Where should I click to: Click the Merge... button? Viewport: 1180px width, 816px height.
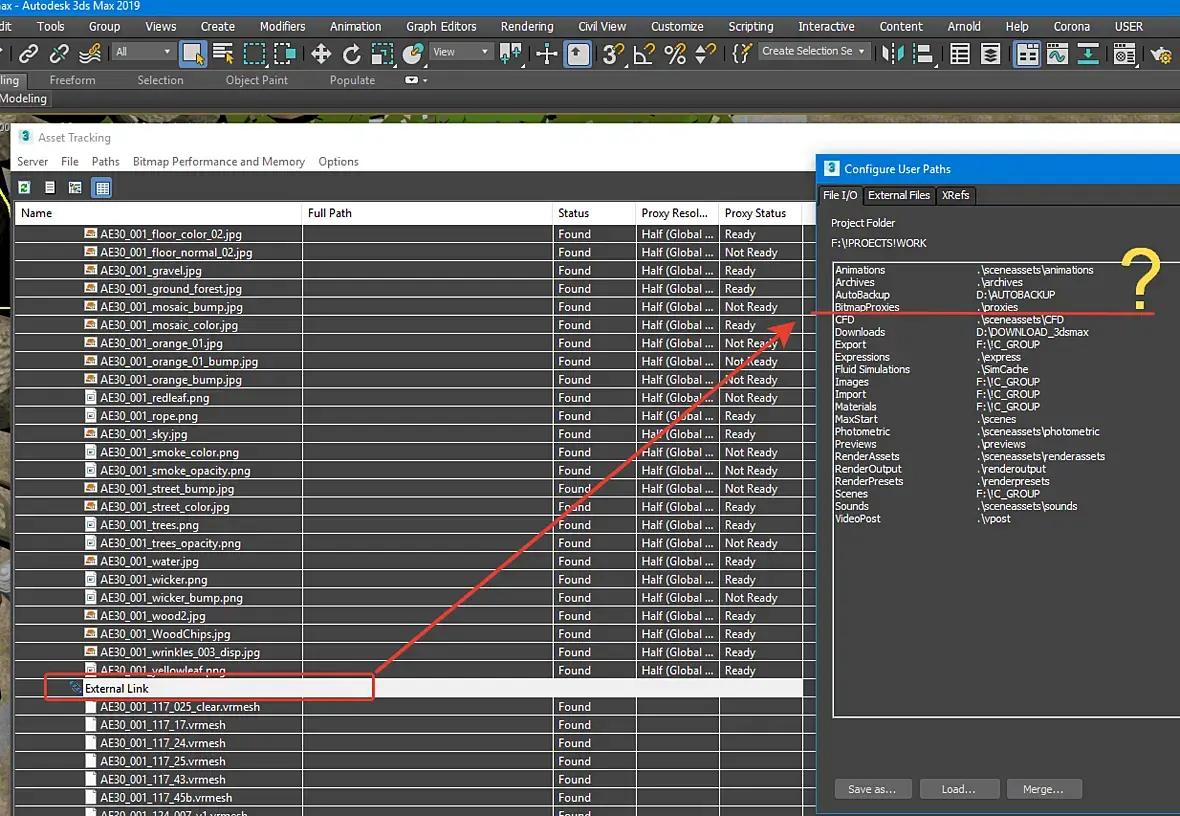[x=1043, y=789]
